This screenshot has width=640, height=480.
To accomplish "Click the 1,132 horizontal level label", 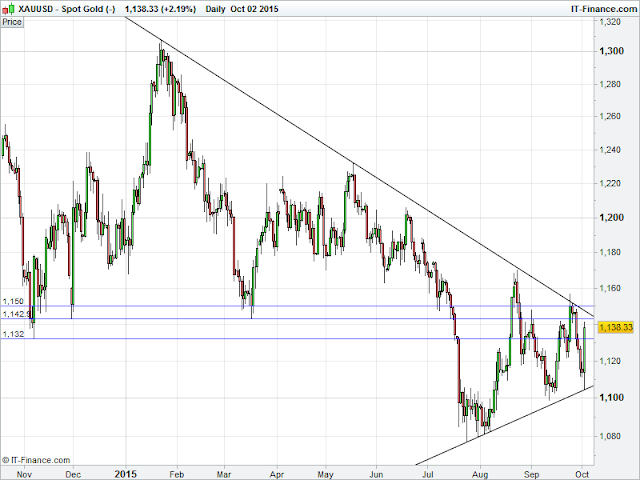I will pos(13,334).
